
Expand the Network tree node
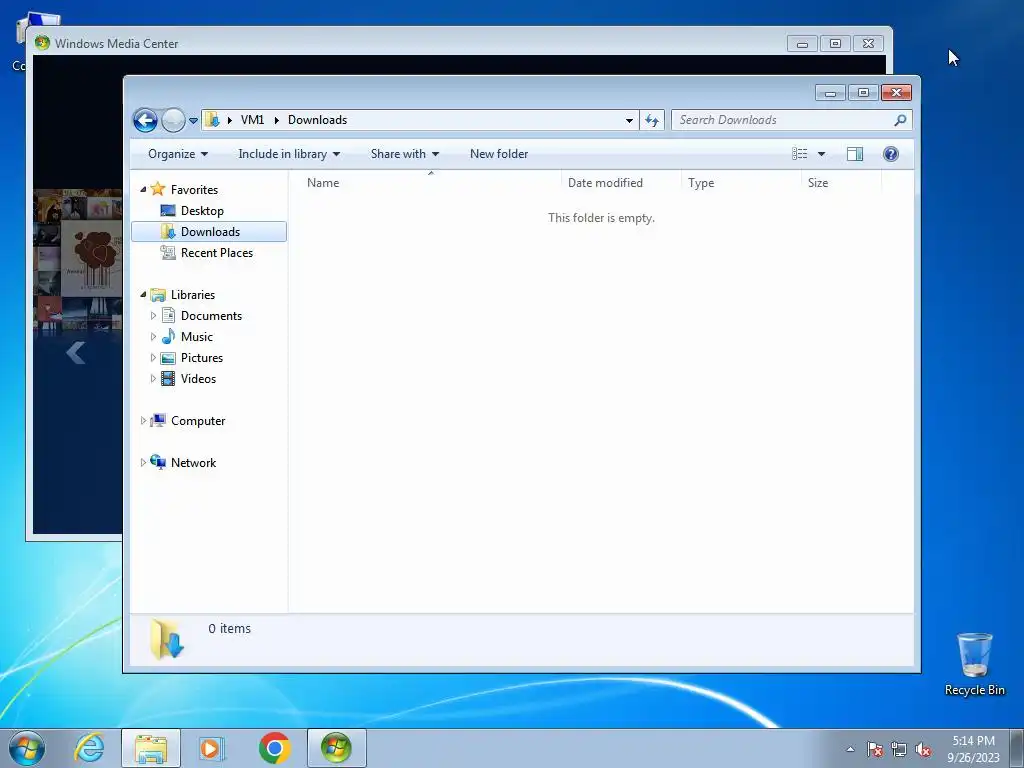143,462
